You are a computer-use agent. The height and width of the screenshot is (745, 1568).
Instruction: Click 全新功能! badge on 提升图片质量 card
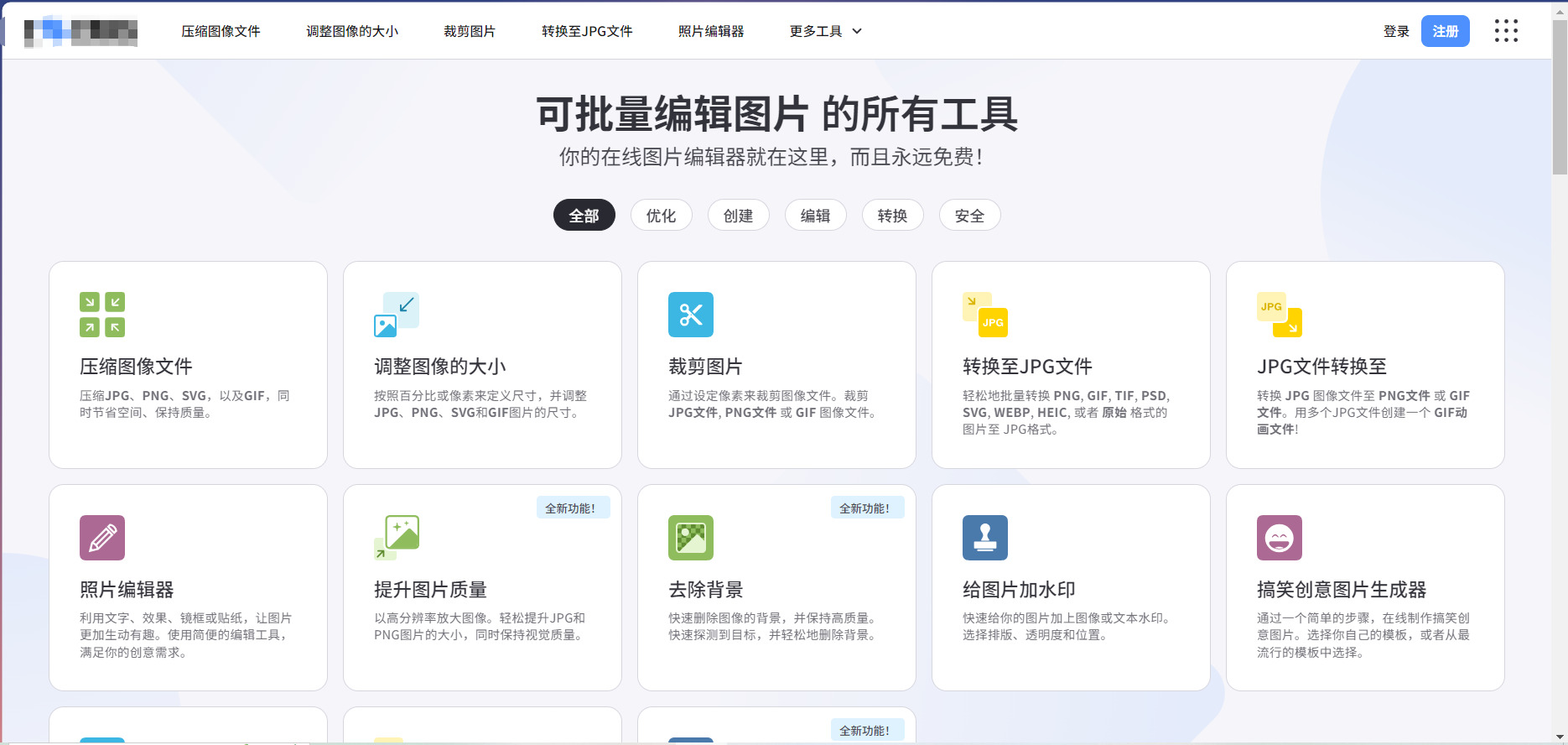[x=573, y=508]
